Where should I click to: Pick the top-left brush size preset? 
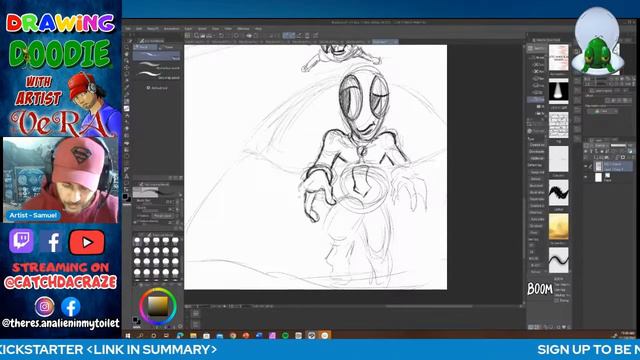[x=137, y=240]
